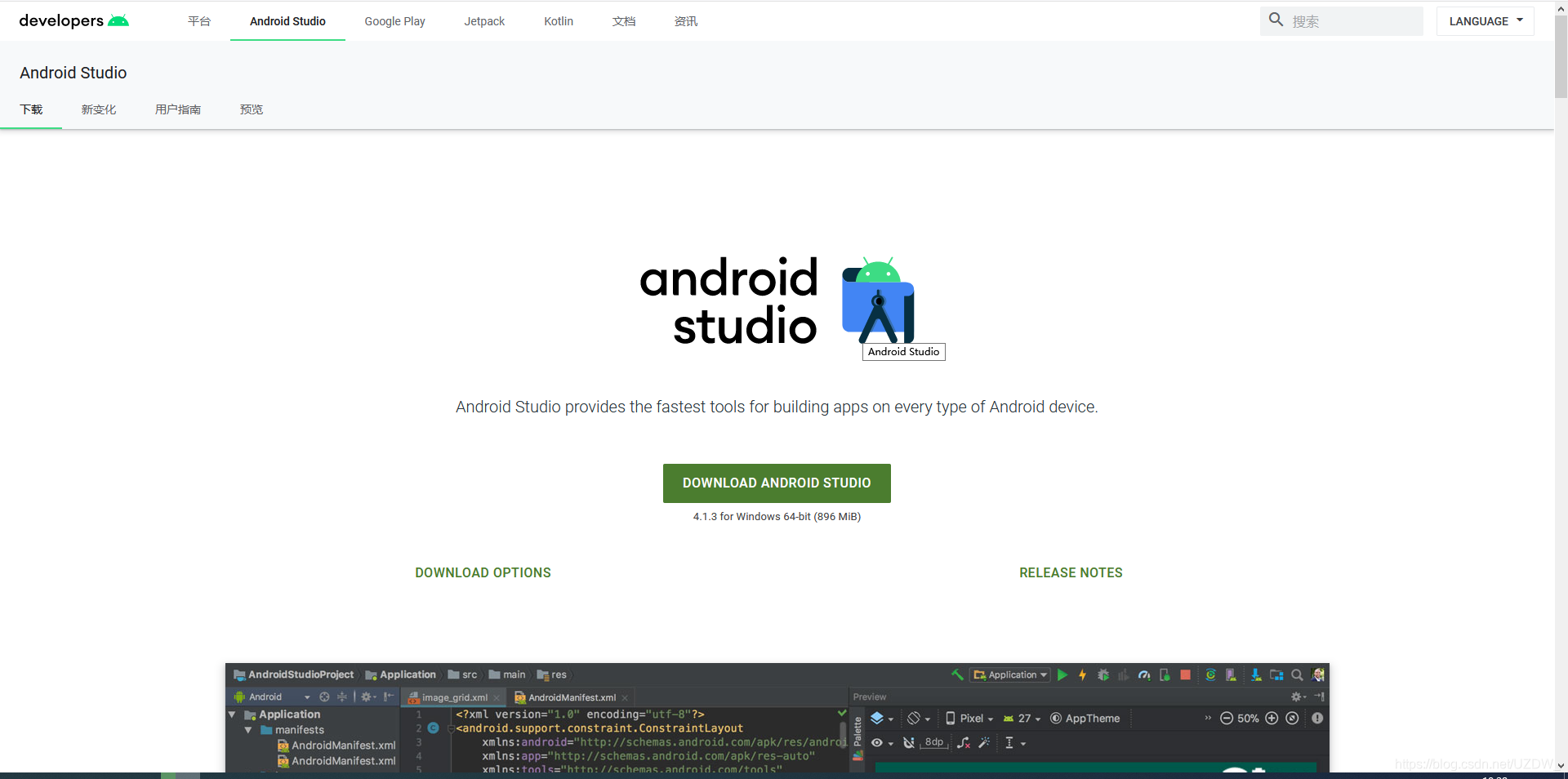Click the search magnifier icon
Screen dimensions: 1568x779
[x=1276, y=20]
